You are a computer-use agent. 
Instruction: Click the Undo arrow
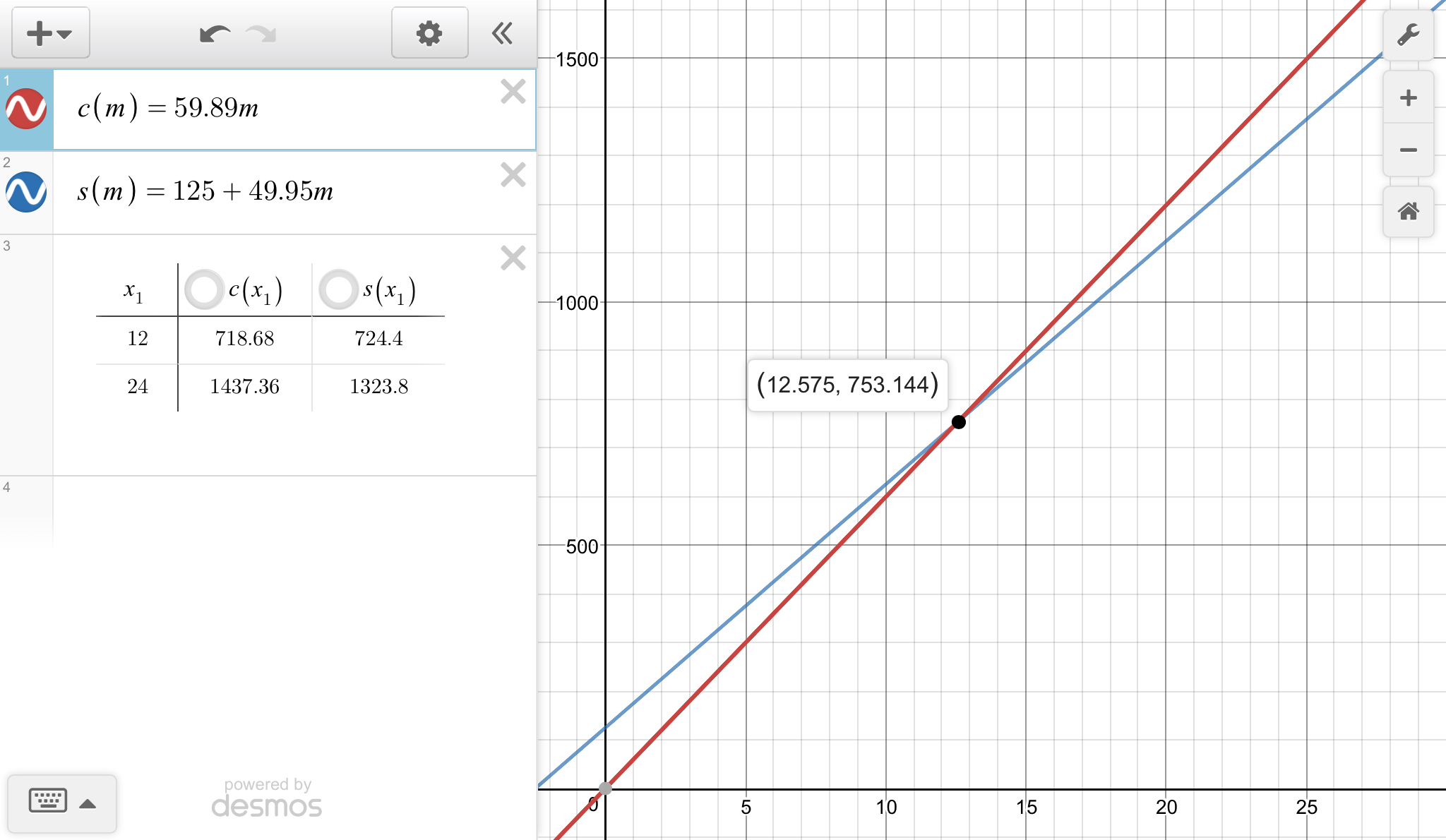click(215, 33)
